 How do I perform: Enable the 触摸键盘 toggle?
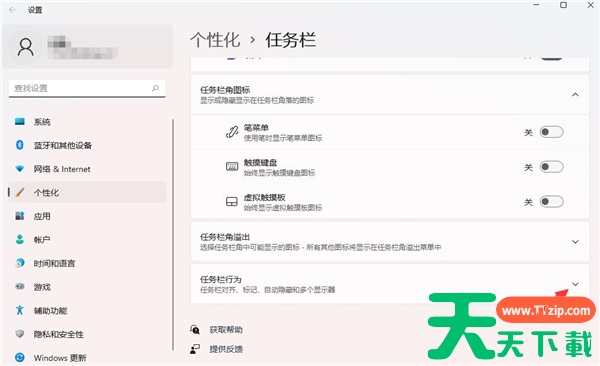point(551,167)
